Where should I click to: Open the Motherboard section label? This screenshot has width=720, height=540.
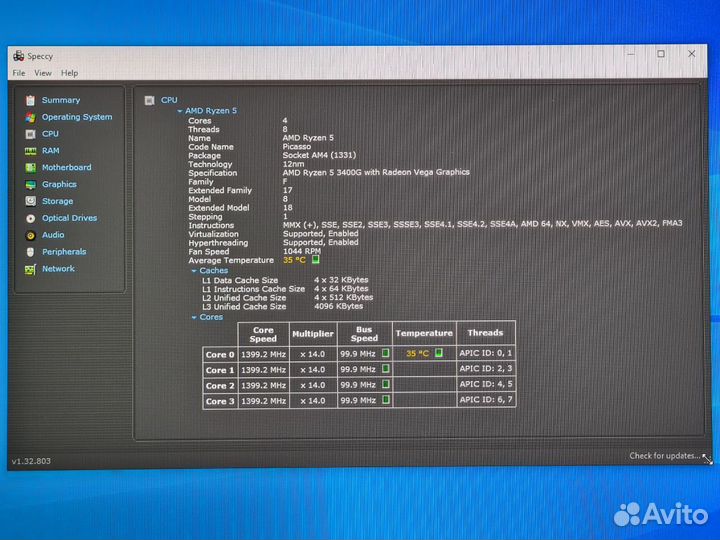(x=67, y=168)
